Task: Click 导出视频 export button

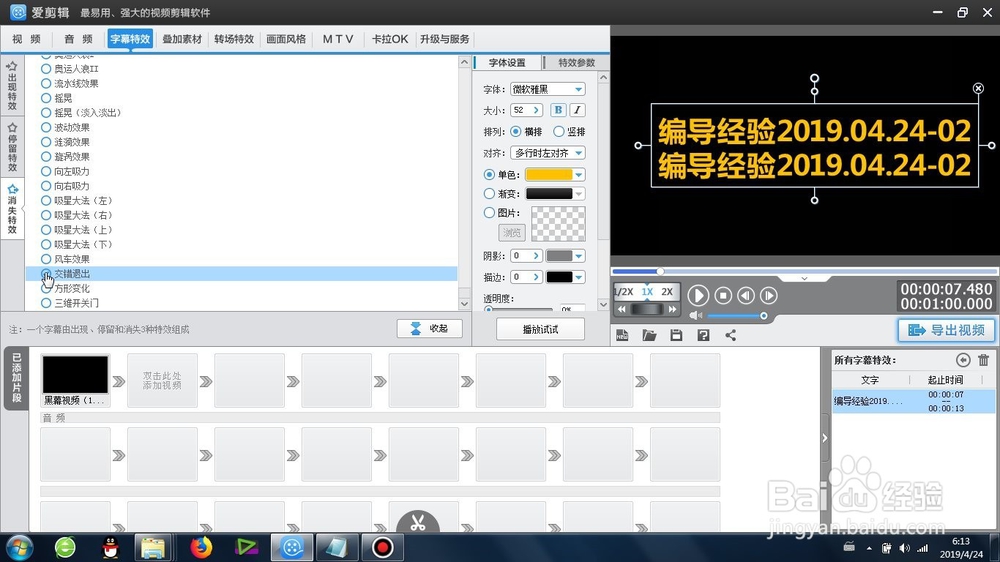Action: click(946, 330)
